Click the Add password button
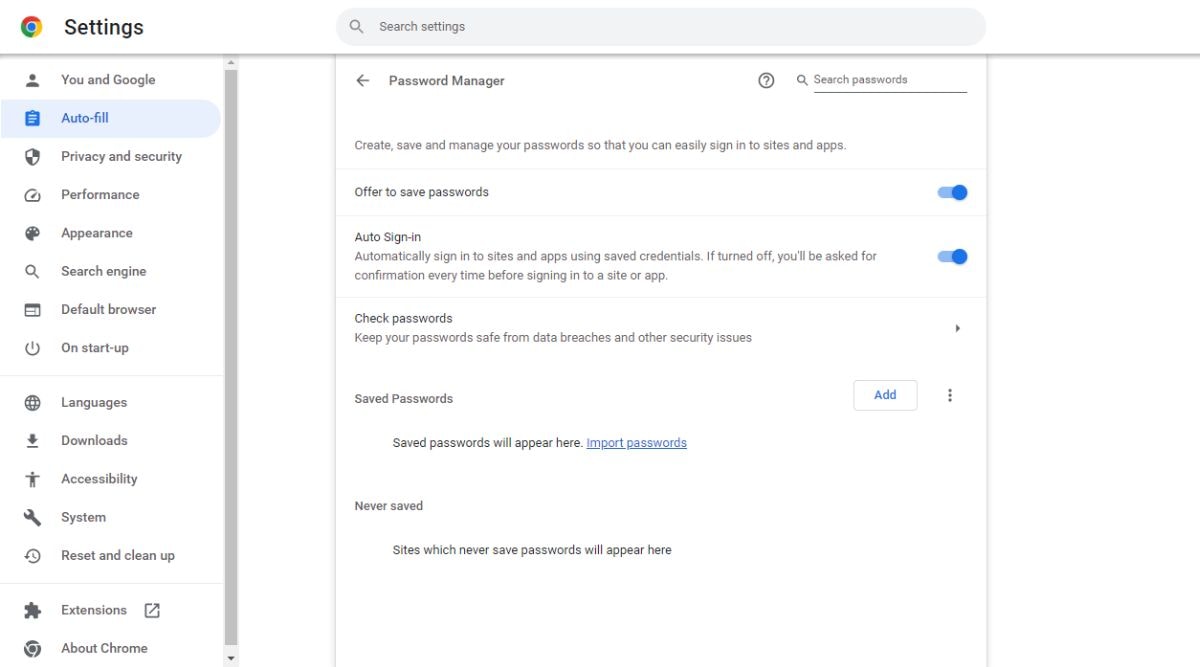1200x667 pixels. (x=884, y=395)
